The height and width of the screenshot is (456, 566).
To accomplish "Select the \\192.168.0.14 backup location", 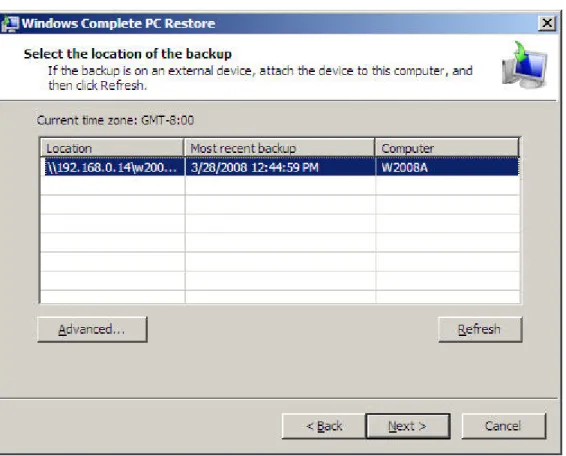I will (113, 168).
